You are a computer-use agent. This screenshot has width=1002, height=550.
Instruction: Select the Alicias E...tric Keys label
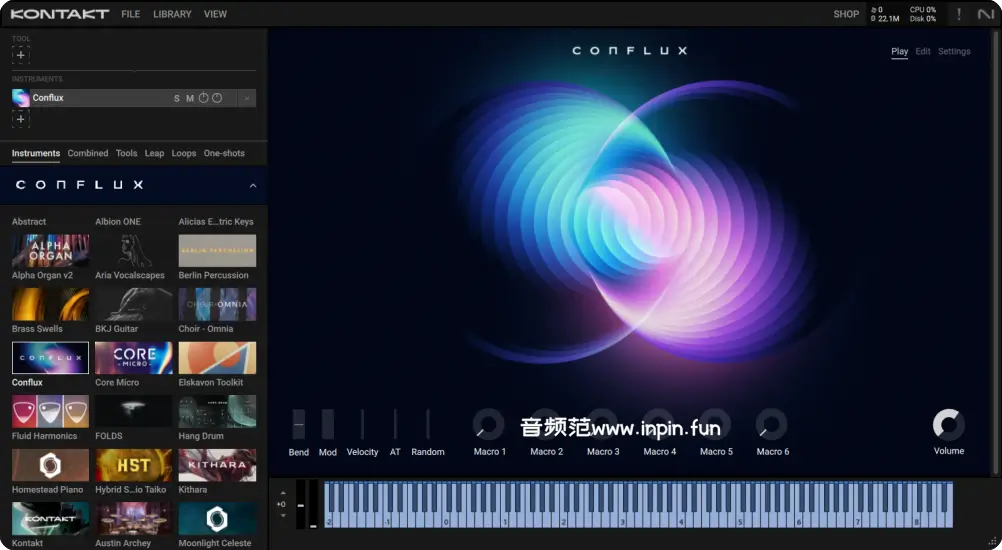pos(216,222)
